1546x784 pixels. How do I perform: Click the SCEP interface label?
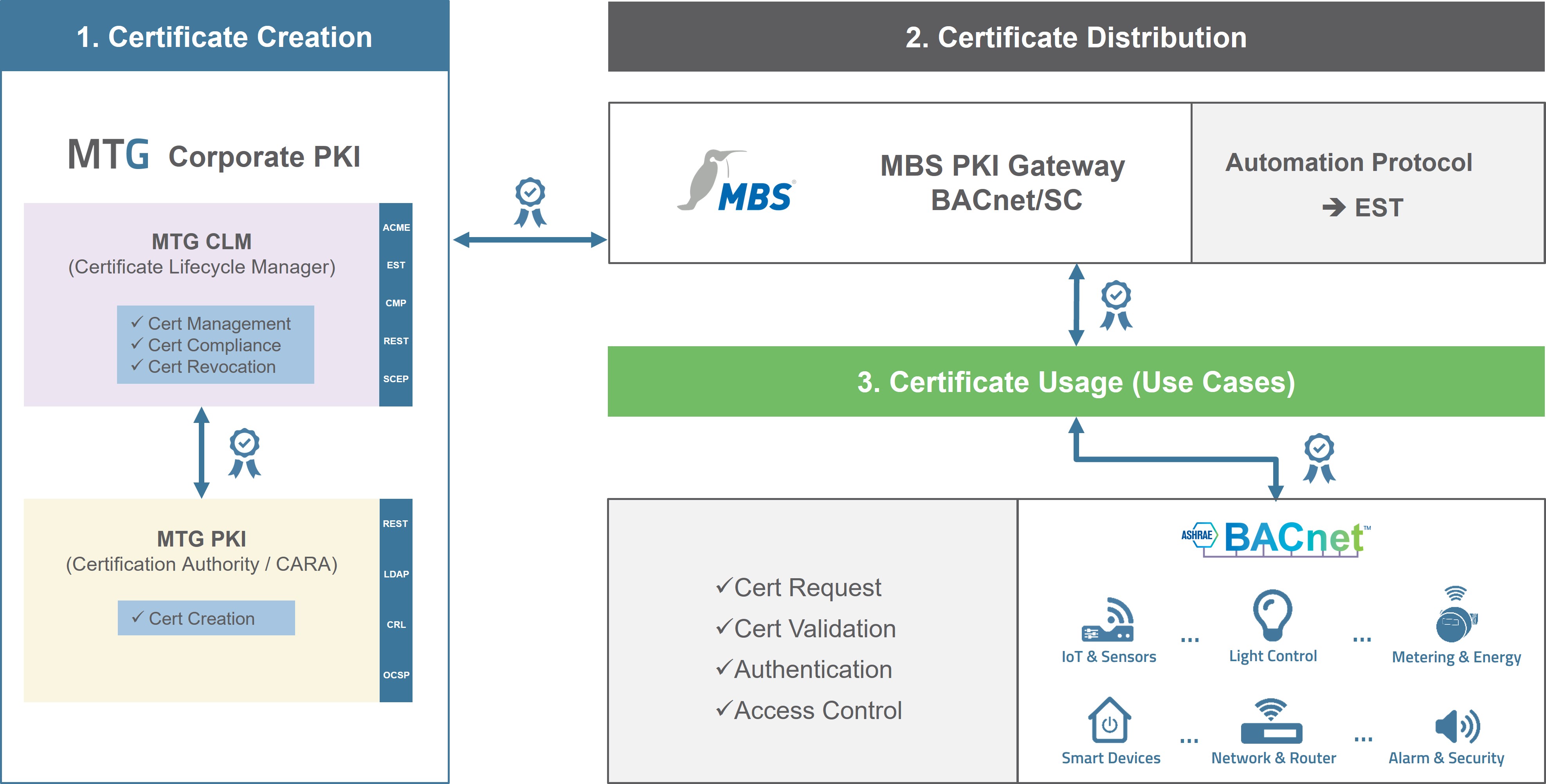[396, 379]
